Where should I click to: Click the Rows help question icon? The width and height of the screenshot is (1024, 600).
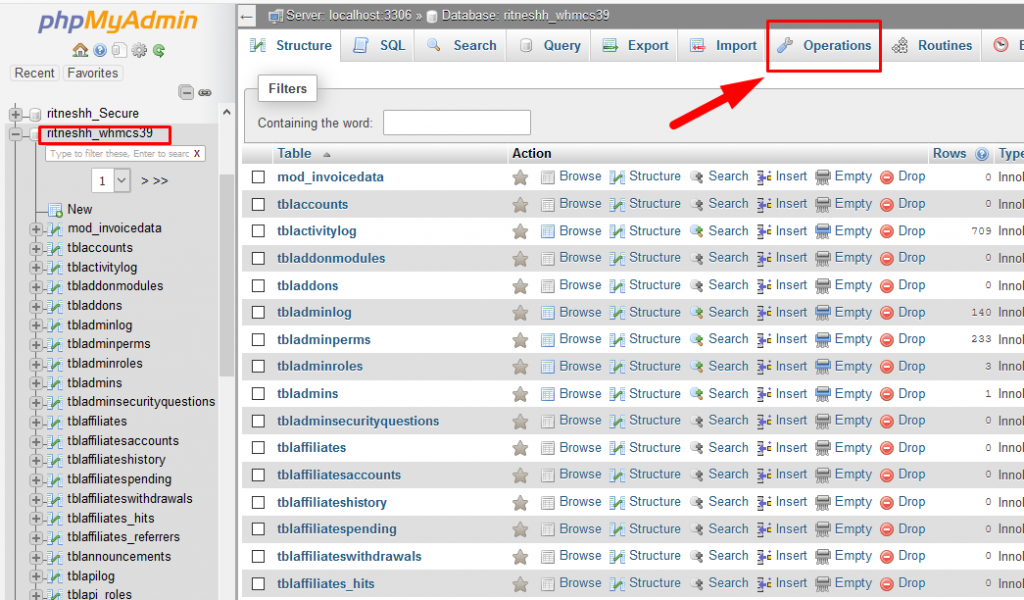coord(981,154)
